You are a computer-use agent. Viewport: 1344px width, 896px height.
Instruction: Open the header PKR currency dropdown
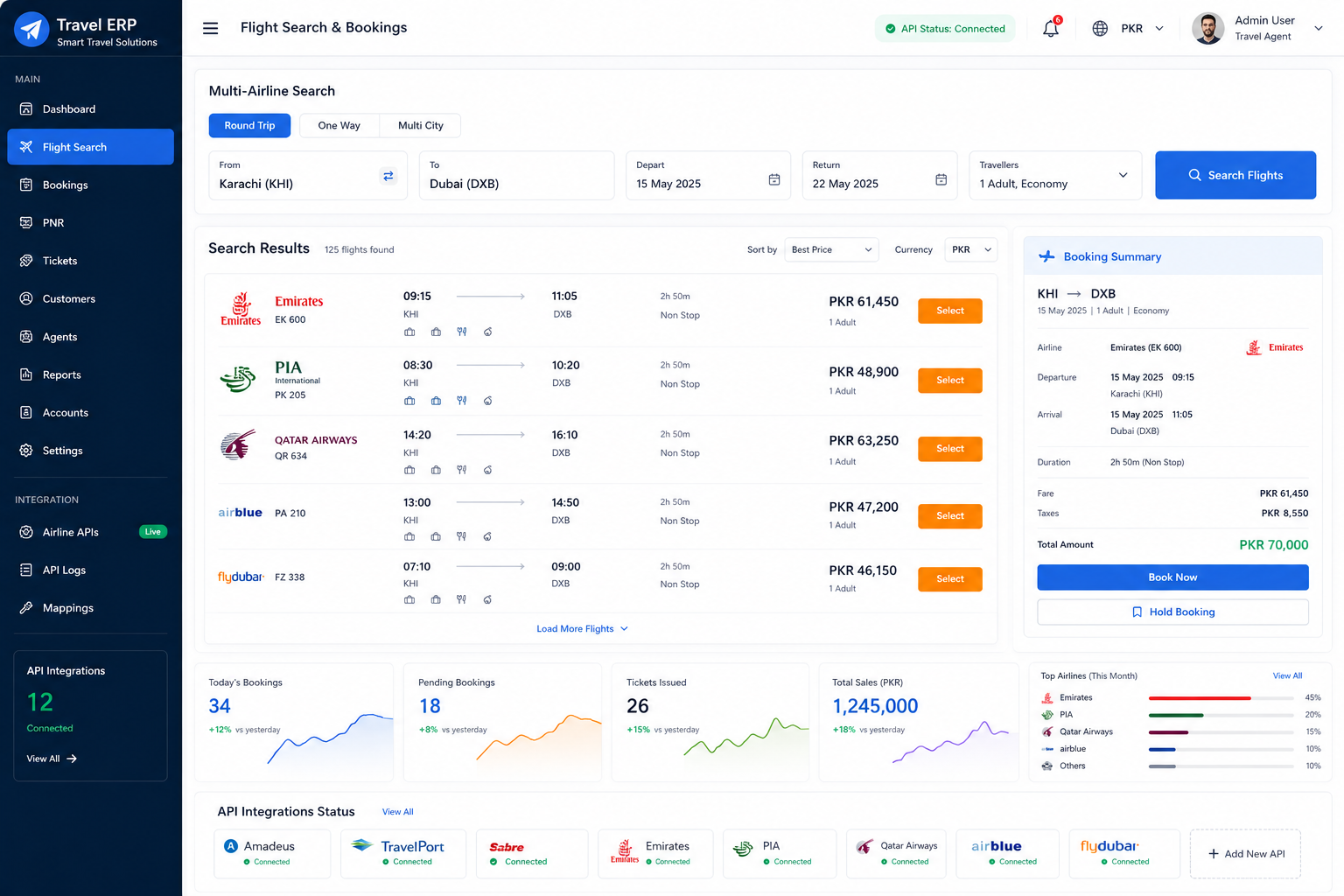tap(1142, 28)
